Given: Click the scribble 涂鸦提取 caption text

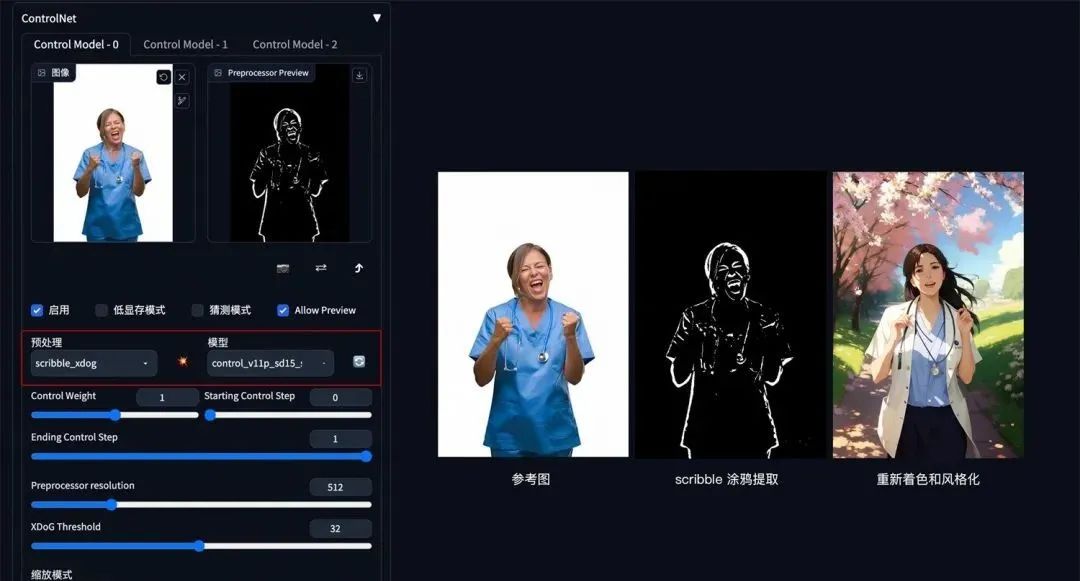Looking at the screenshot, I should [726, 479].
